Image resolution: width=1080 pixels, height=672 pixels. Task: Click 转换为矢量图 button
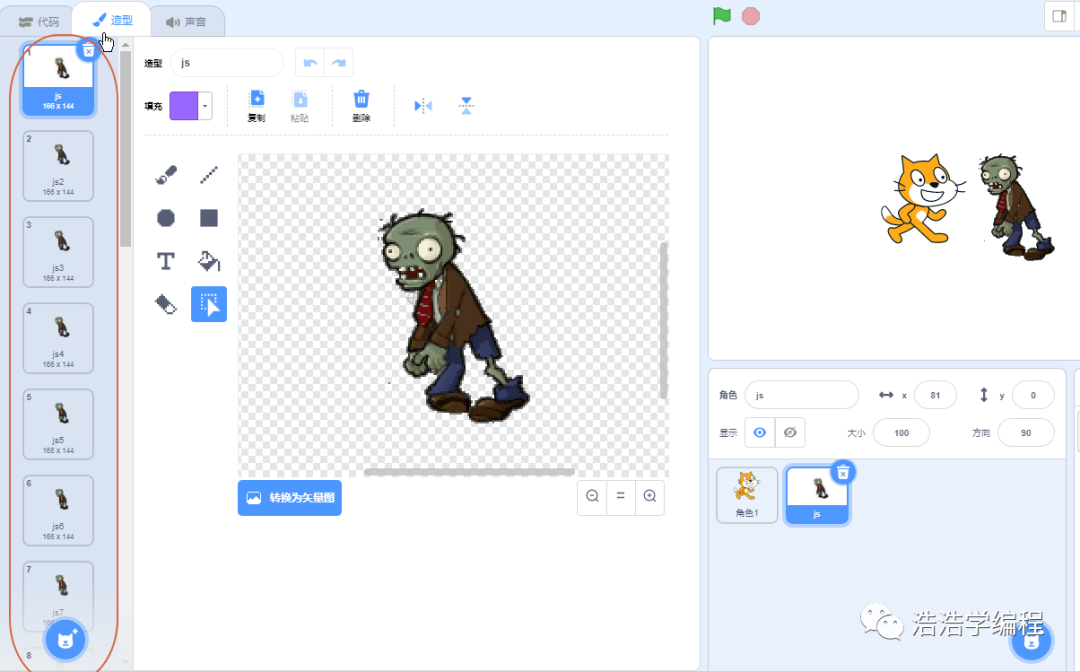tap(290, 497)
